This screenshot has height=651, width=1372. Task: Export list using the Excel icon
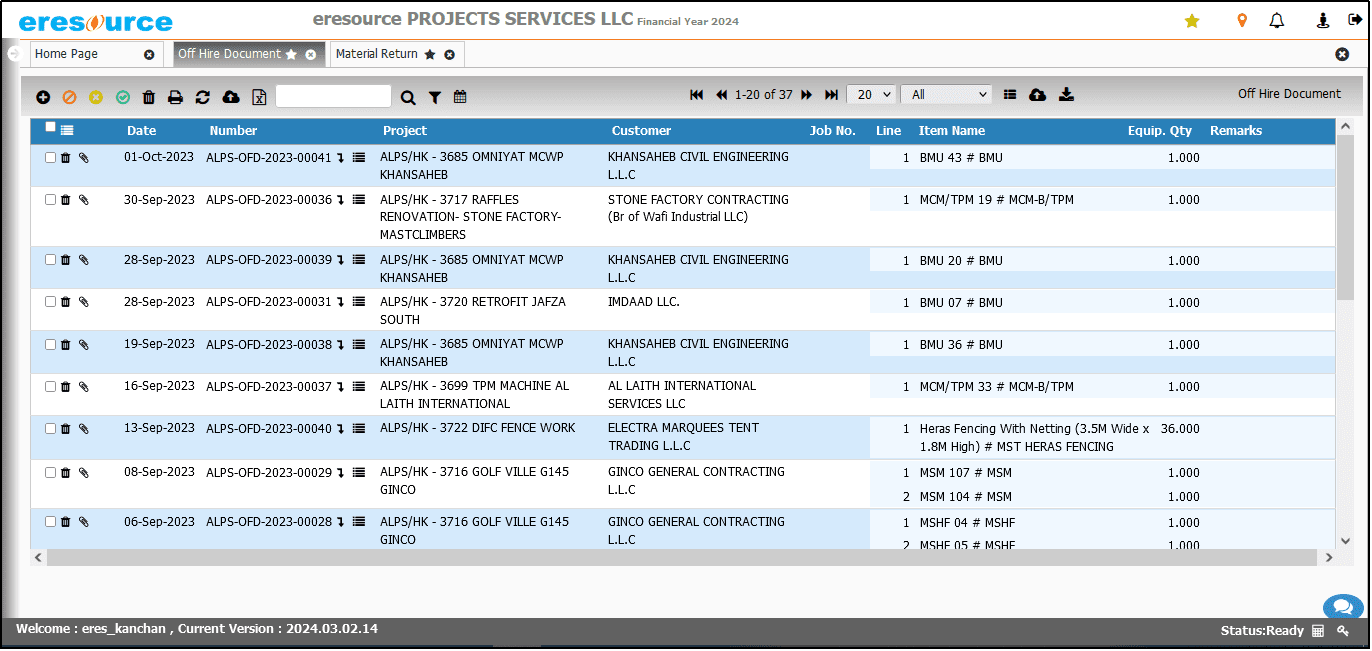point(259,97)
